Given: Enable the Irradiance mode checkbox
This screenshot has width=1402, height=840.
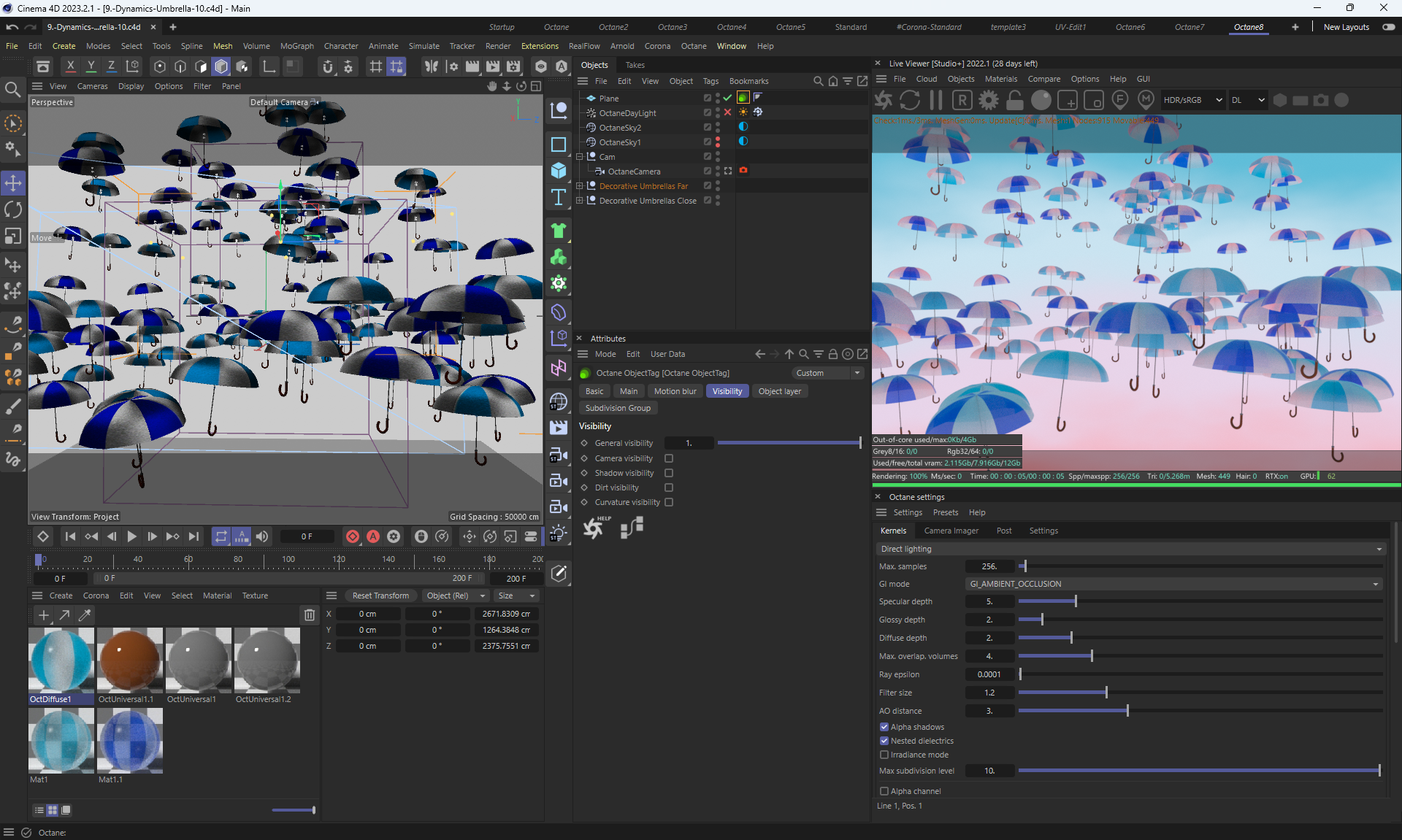Looking at the screenshot, I should point(884,755).
